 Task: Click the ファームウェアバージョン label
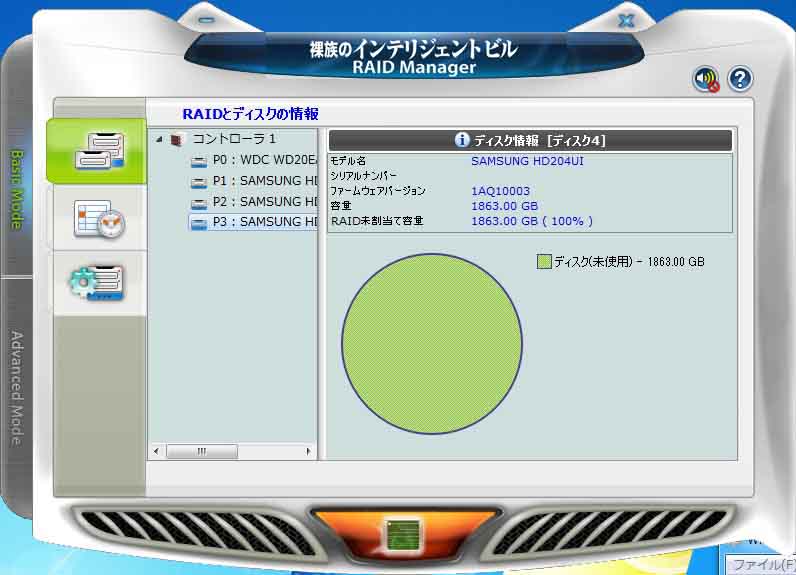pos(378,191)
